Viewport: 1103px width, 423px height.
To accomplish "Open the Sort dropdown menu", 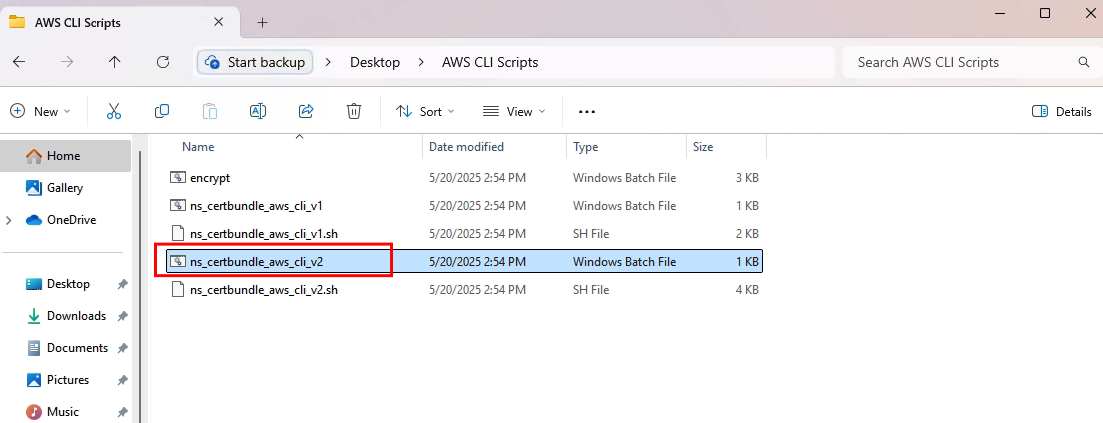I will point(425,111).
